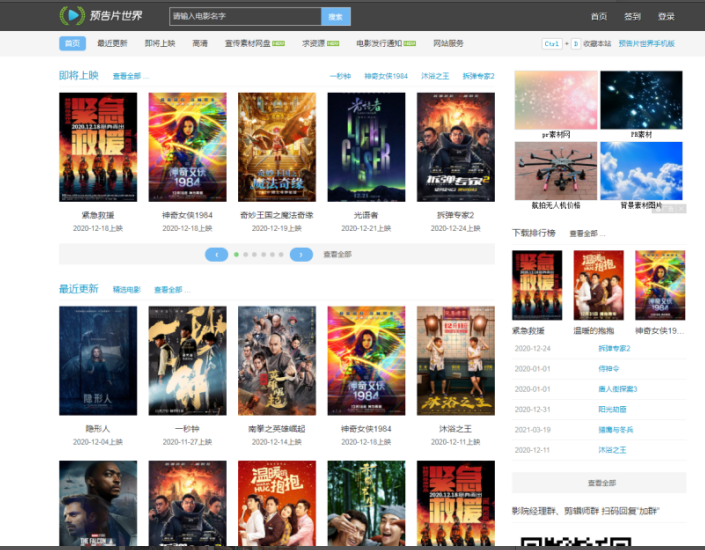Open the 拆弹专家2 quick link above posters
Viewport: 705px width, 550px height.
478,76
